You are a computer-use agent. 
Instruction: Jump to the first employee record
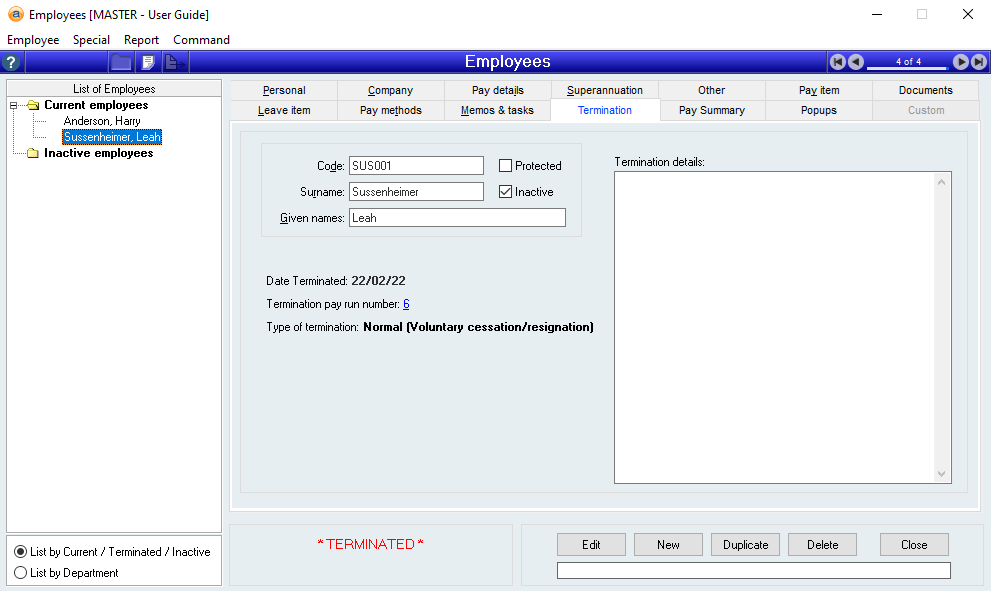pyautogui.click(x=838, y=62)
